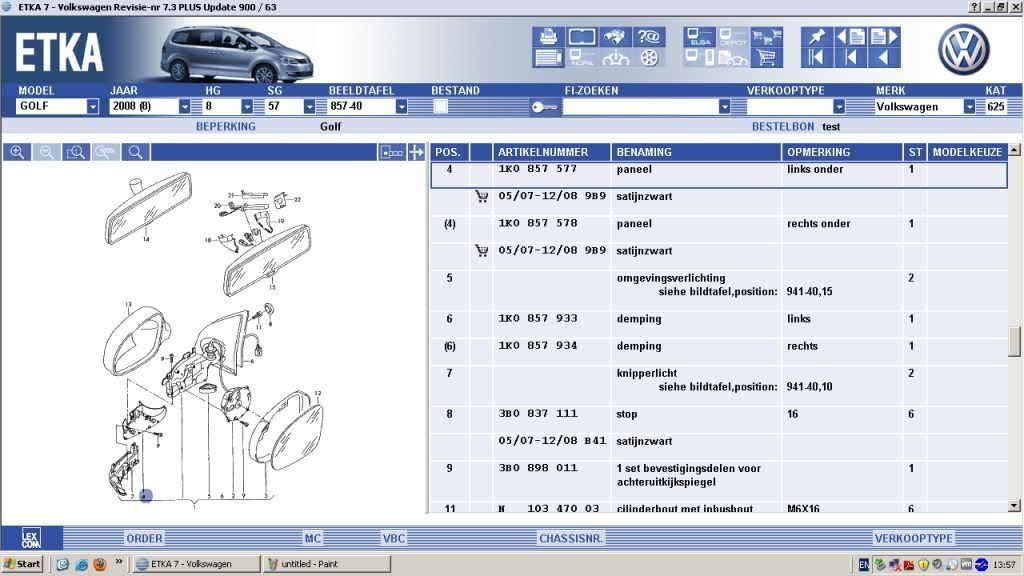This screenshot has width=1024, height=576.
Task: Click the printer icon in the toolbar
Action: 548,37
